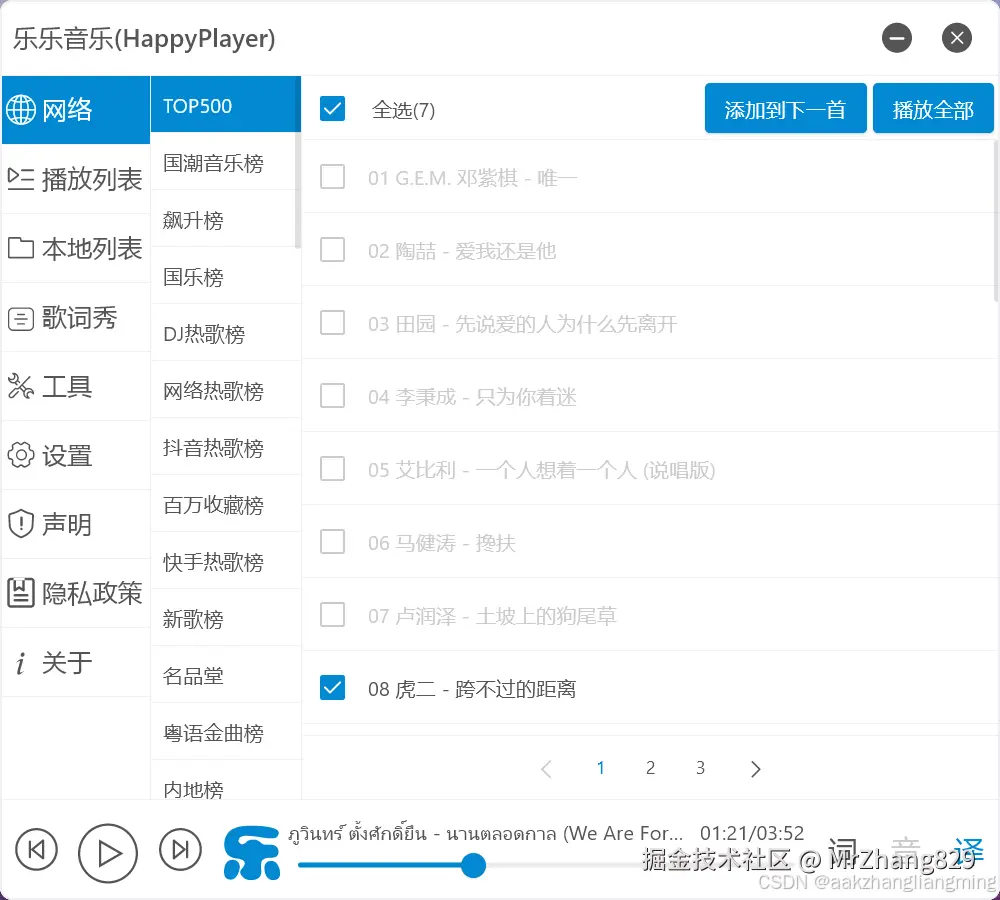Click the next page arrow chevron
The width and height of the screenshot is (1000, 900).
pyautogui.click(x=755, y=768)
